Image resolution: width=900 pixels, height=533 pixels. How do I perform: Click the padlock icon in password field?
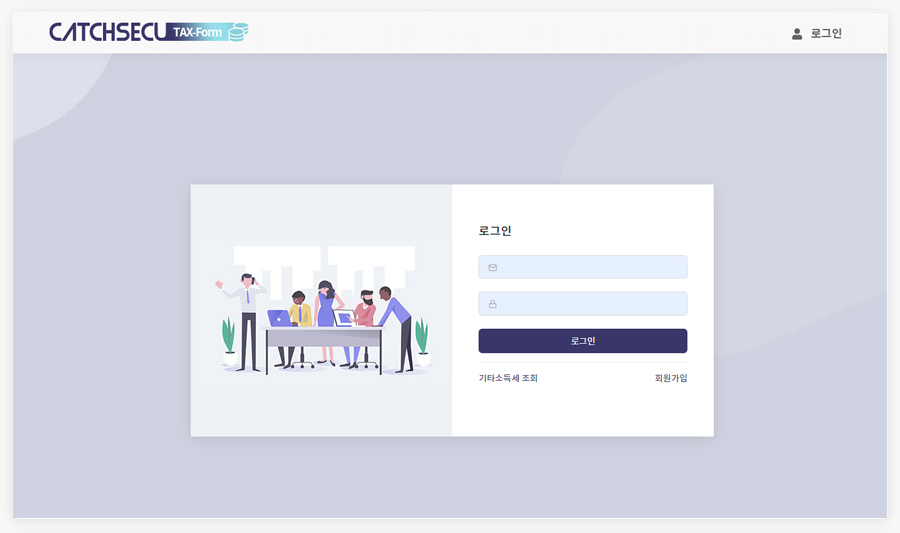pos(492,304)
